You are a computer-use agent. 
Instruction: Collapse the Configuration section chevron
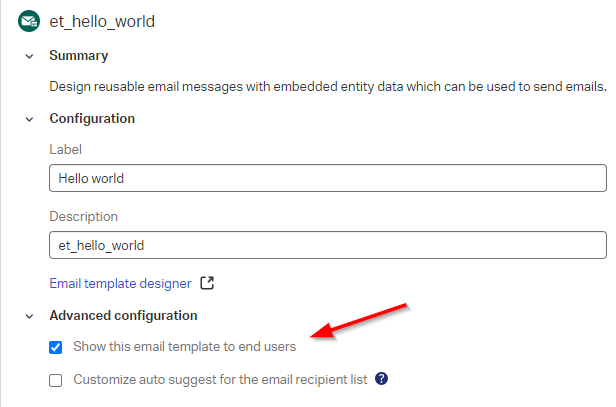tap(29, 119)
